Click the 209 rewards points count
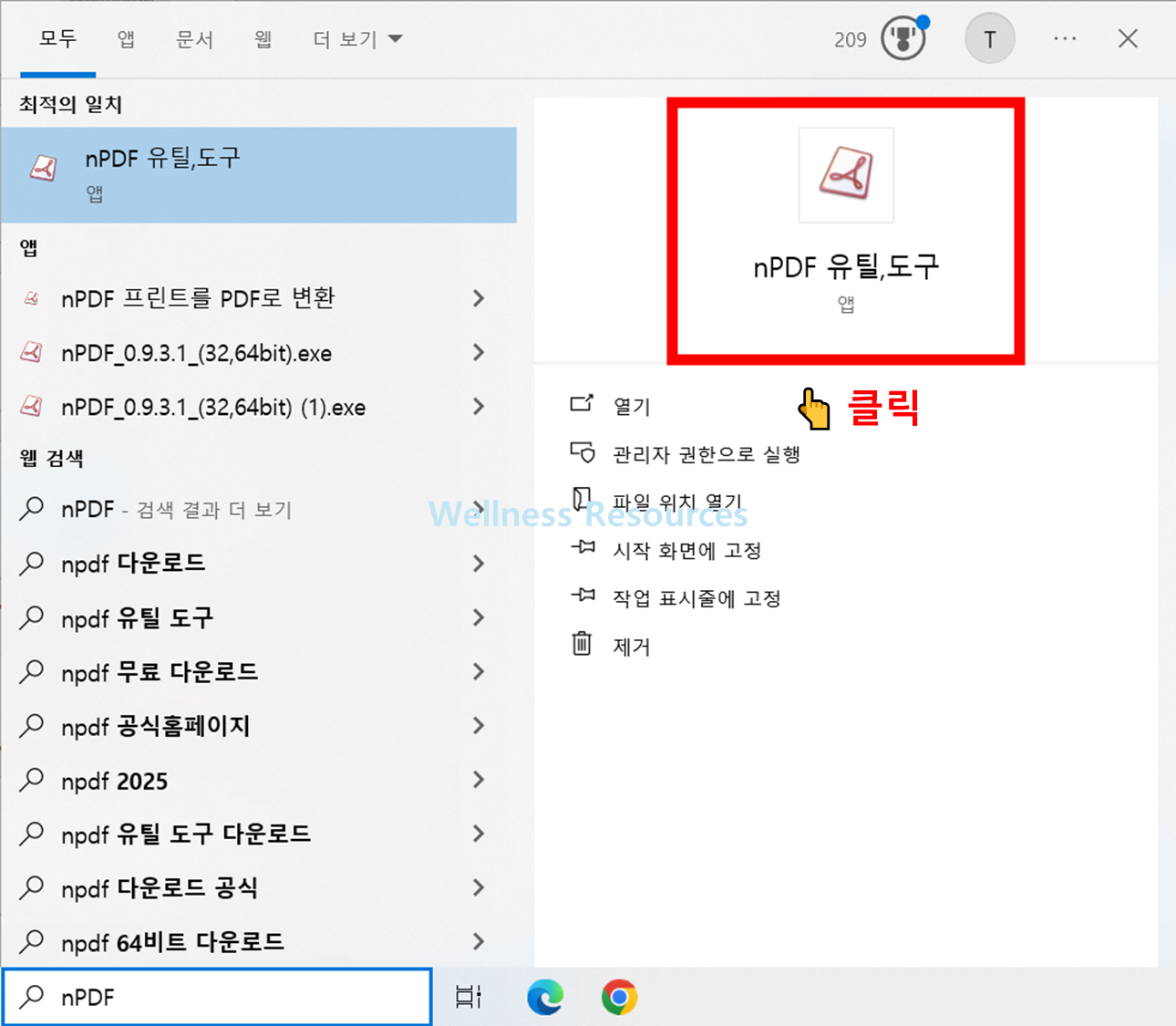 (x=850, y=40)
